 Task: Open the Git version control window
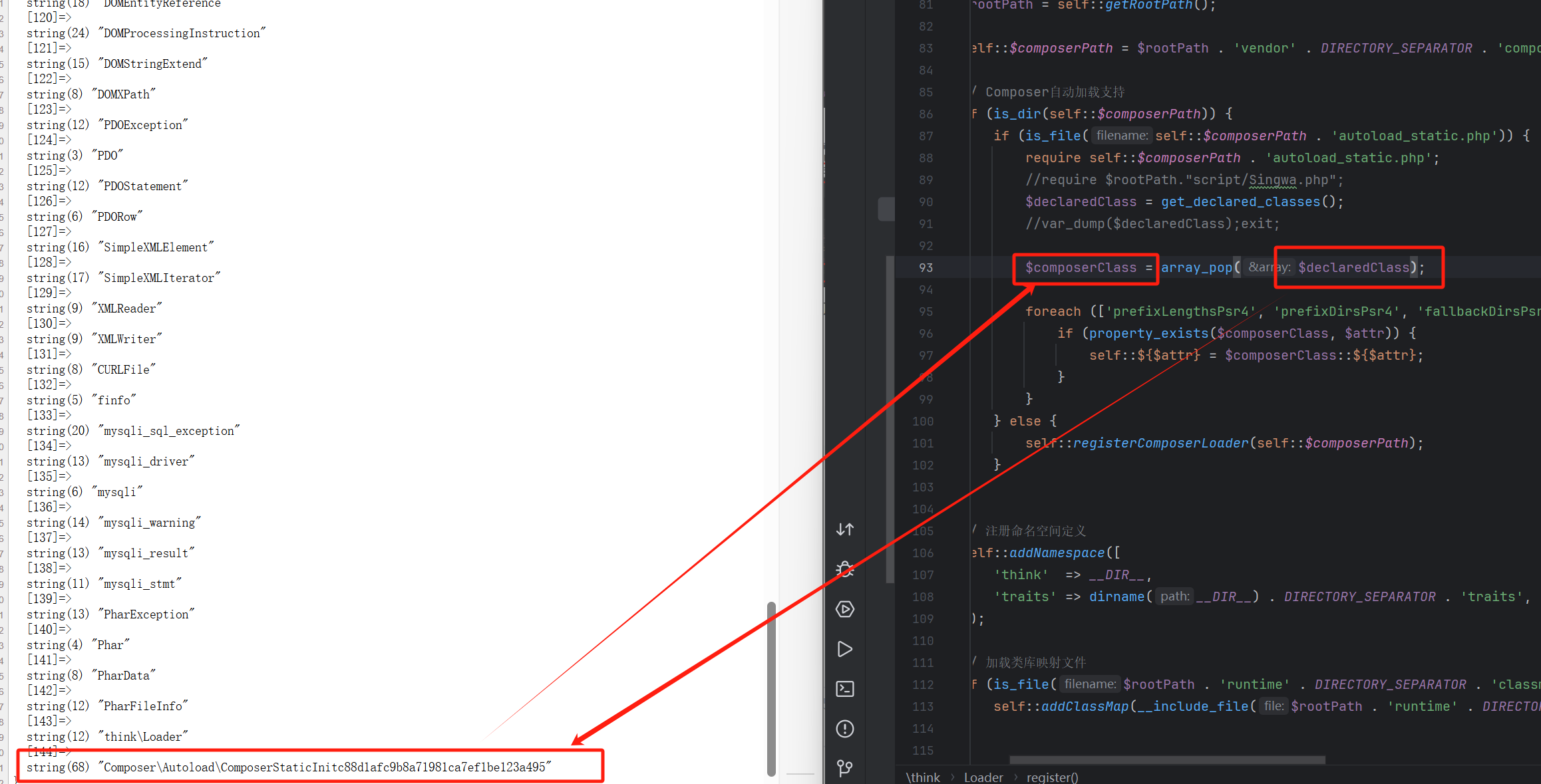(845, 768)
